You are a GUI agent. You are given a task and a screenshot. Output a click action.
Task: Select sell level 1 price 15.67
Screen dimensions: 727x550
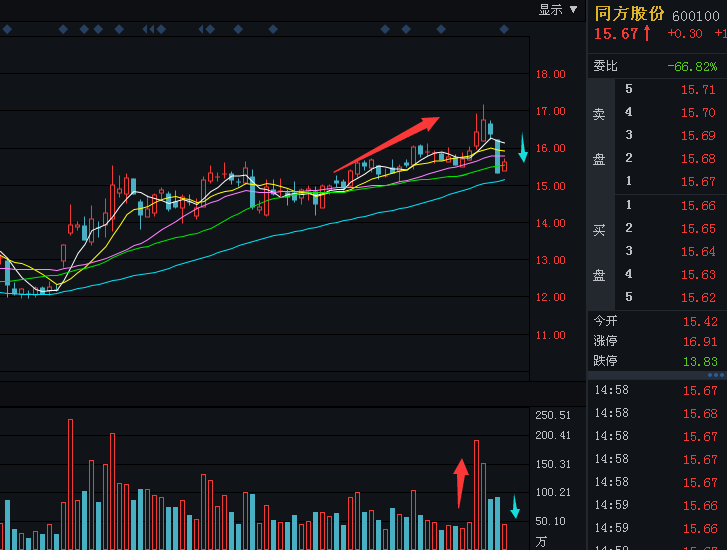[x=698, y=181]
